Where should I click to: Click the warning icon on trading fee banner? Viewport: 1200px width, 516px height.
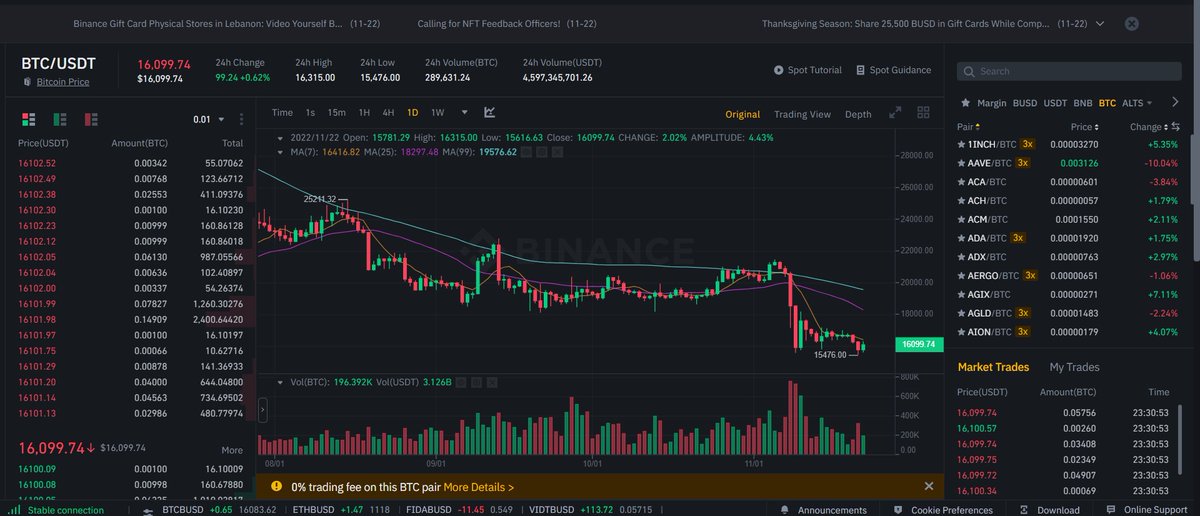pos(276,486)
